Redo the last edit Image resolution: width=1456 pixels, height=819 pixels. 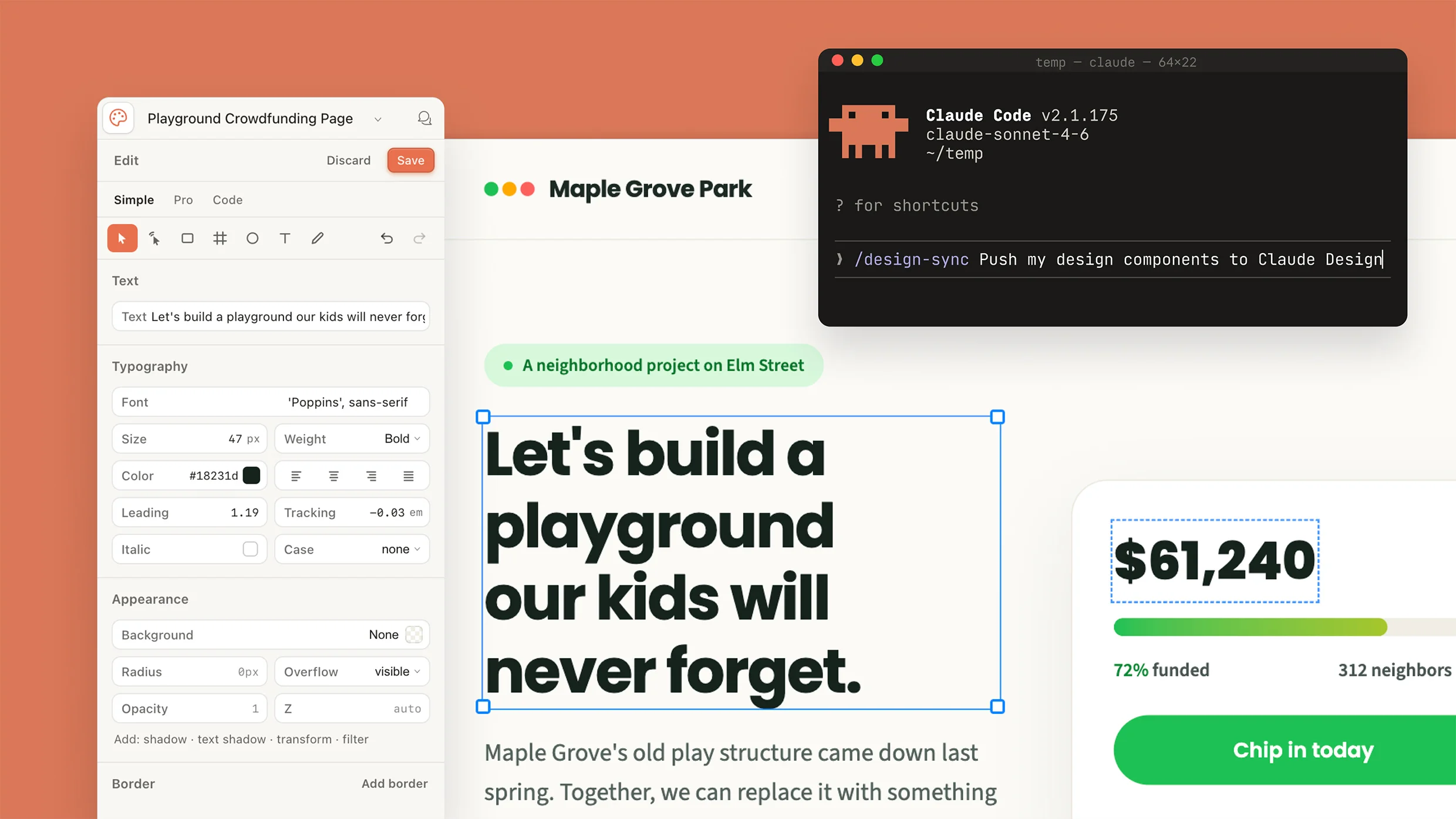pos(419,238)
